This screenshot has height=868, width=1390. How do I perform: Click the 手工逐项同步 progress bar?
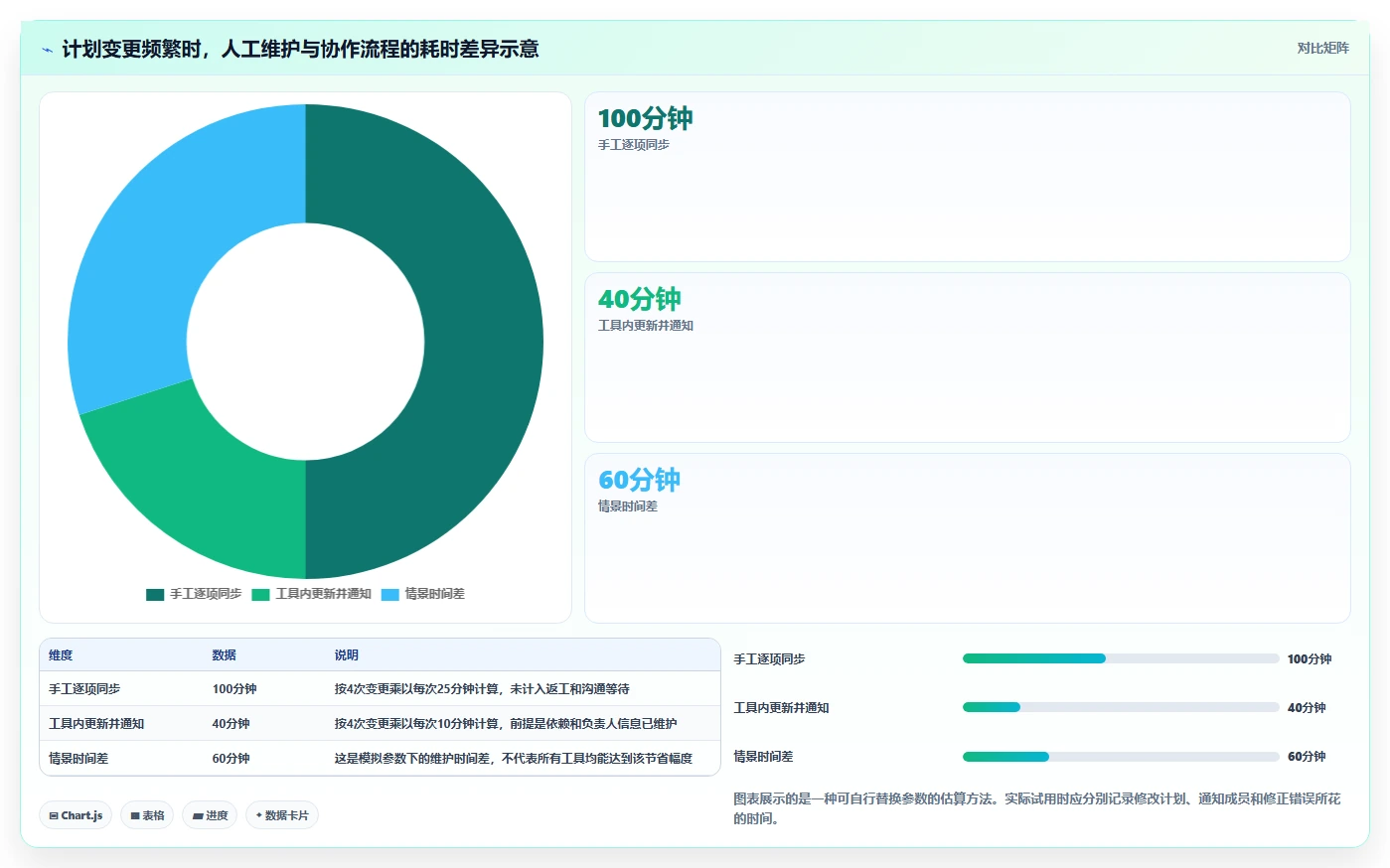click(1121, 658)
